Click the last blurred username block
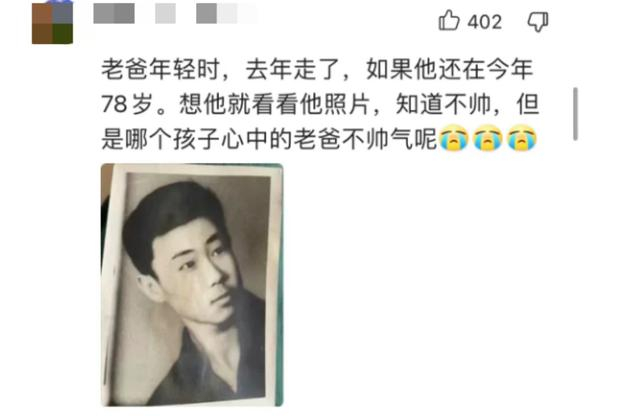The height and width of the screenshot is (416, 640). pos(227,13)
